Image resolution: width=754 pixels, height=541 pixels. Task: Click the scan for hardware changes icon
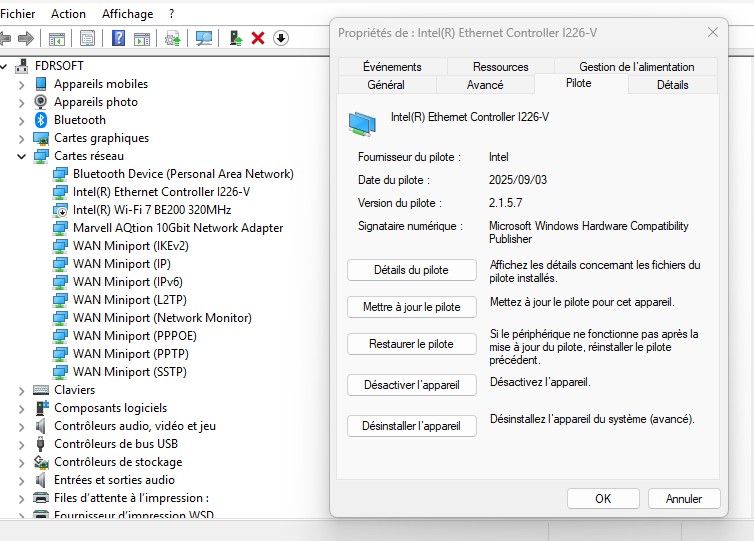pyautogui.click(x=204, y=38)
